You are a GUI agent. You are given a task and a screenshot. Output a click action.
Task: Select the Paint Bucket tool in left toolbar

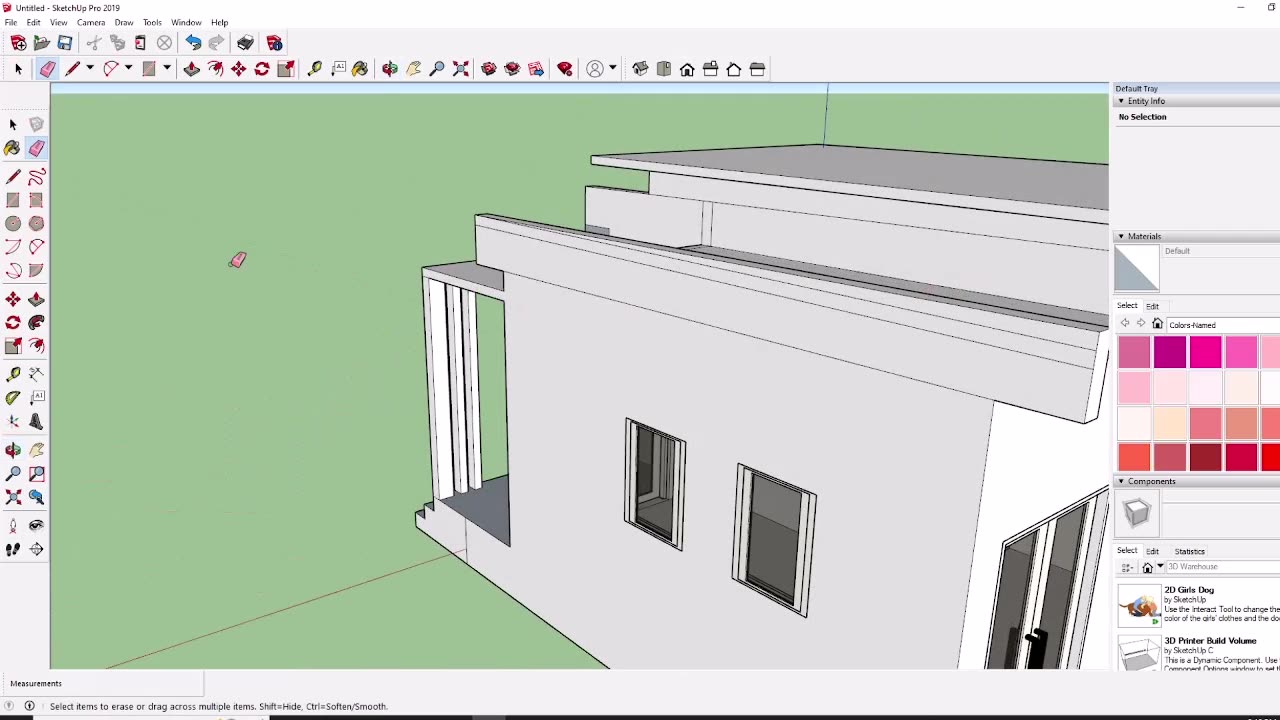tap(13, 148)
